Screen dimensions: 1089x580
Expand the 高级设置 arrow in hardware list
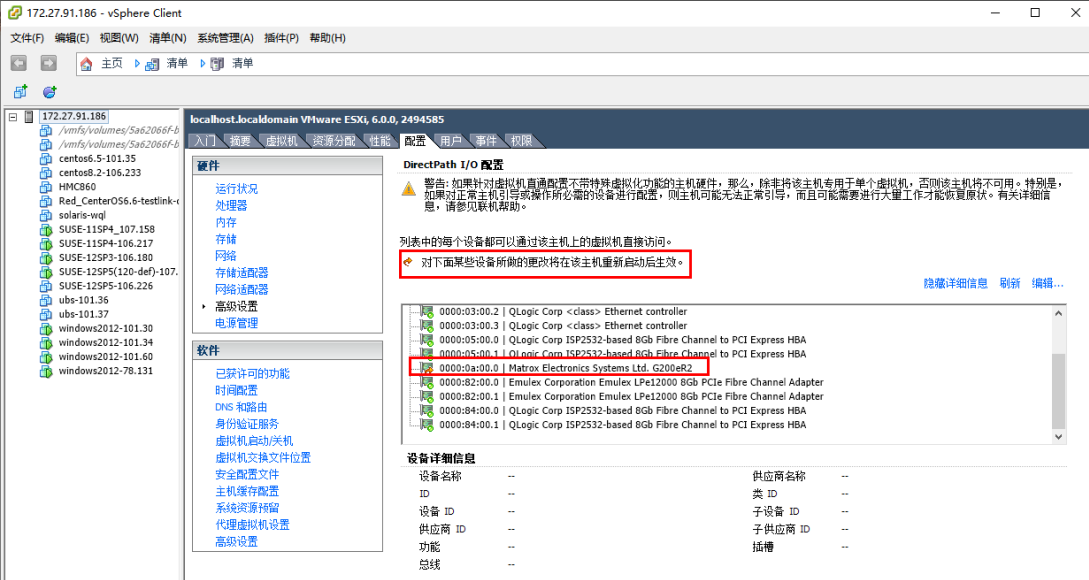pyautogui.click(x=203, y=306)
